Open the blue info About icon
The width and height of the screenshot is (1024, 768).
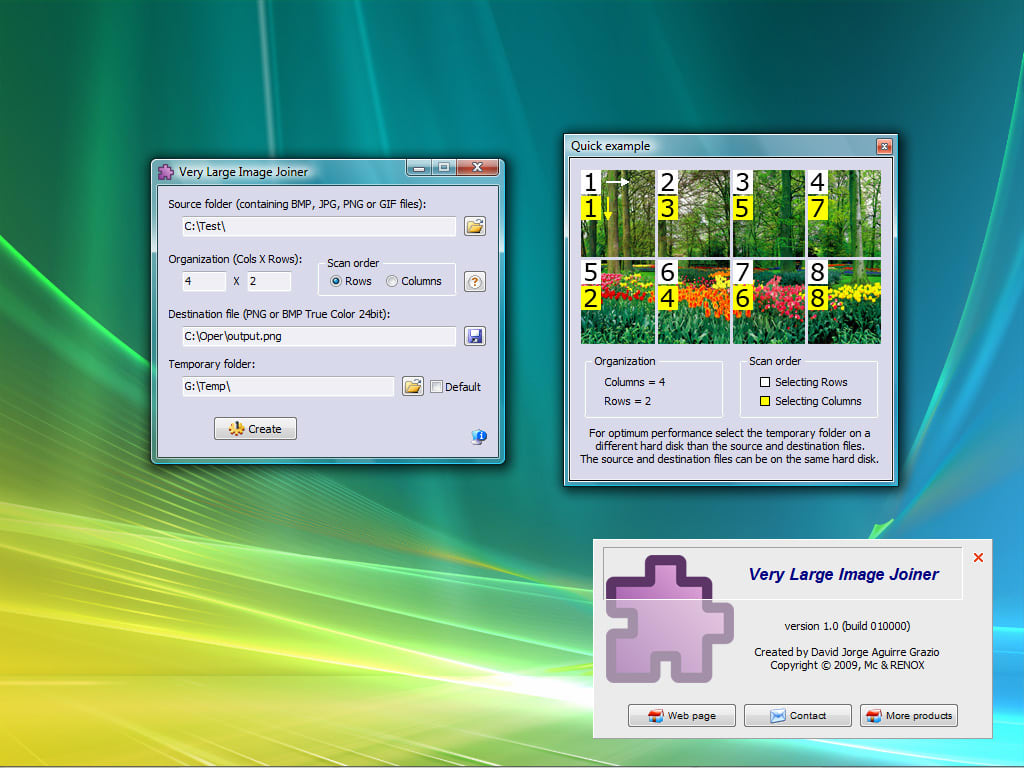point(479,436)
